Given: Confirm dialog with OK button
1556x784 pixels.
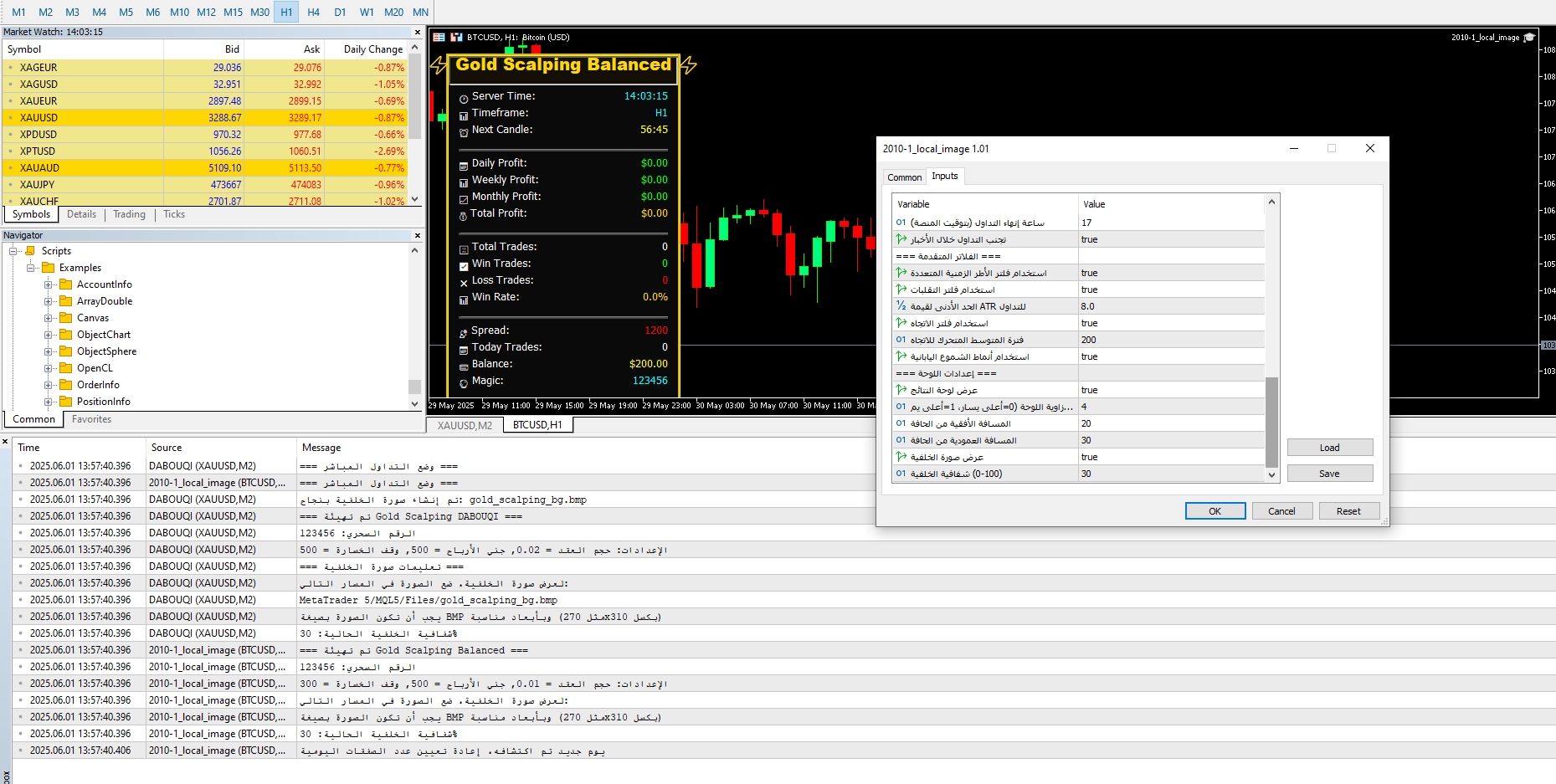Looking at the screenshot, I should click(1215, 511).
